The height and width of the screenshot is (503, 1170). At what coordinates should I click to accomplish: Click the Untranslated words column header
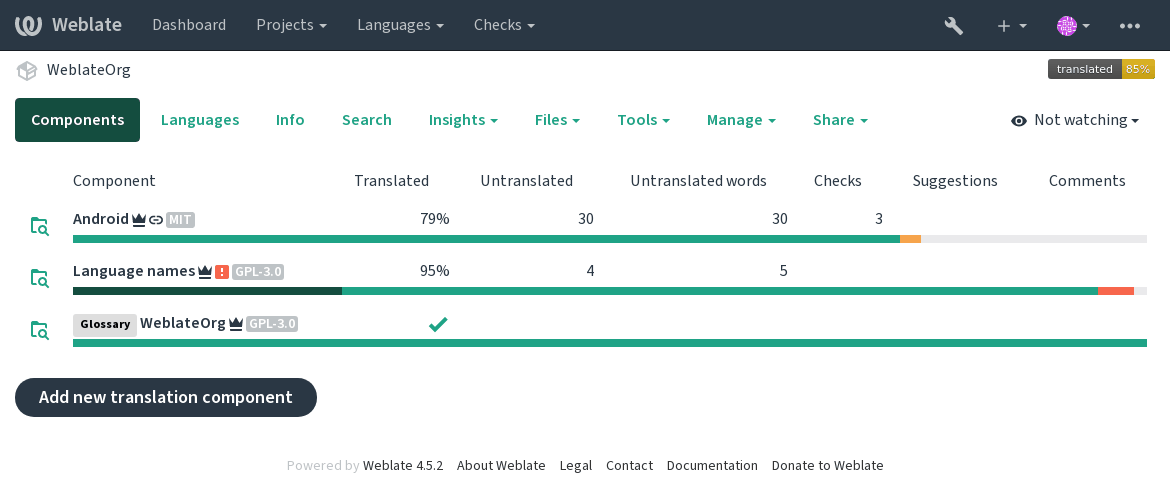(x=698, y=181)
